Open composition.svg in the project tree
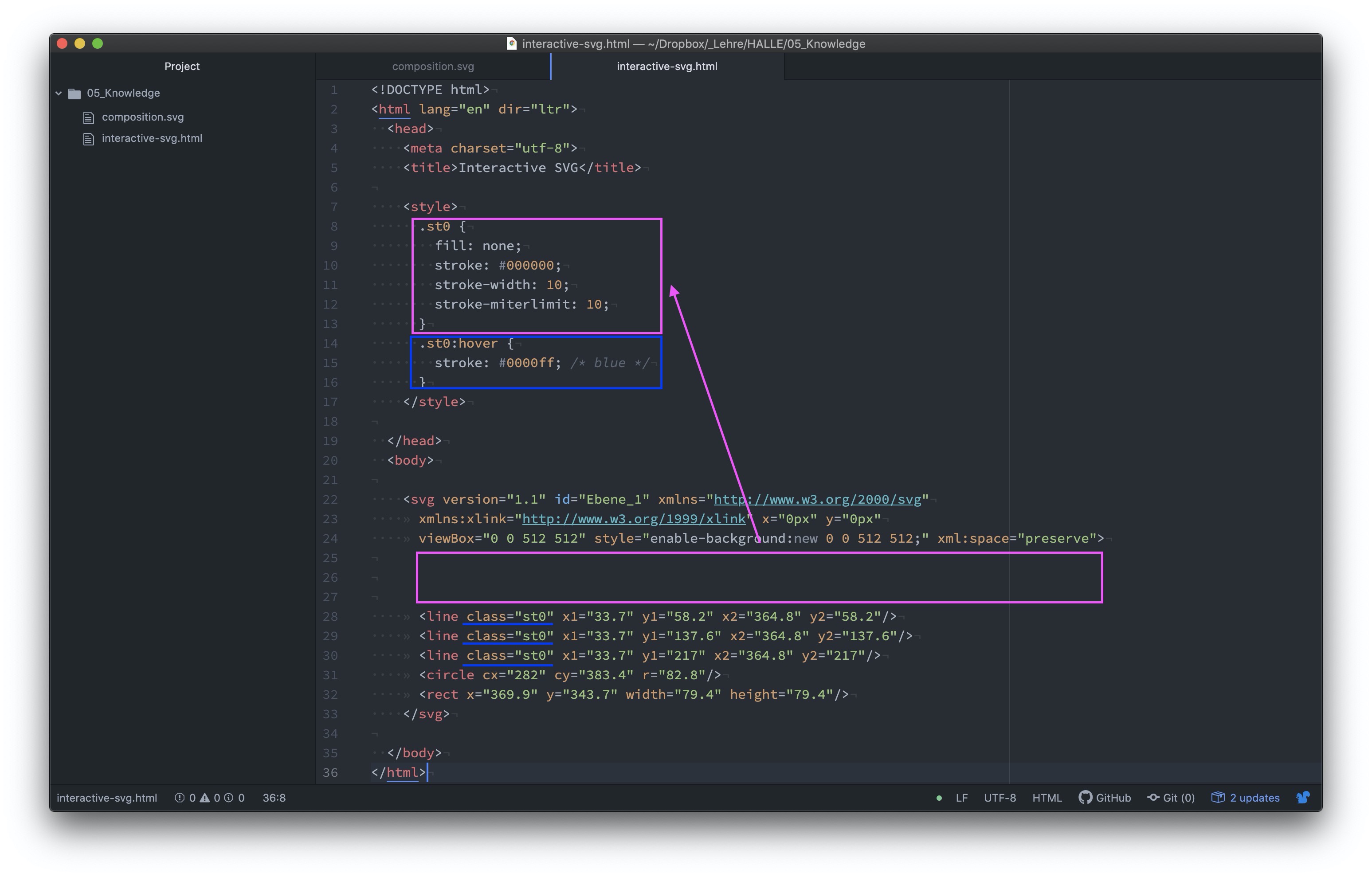Viewport: 1372px width, 877px height. tap(142, 117)
